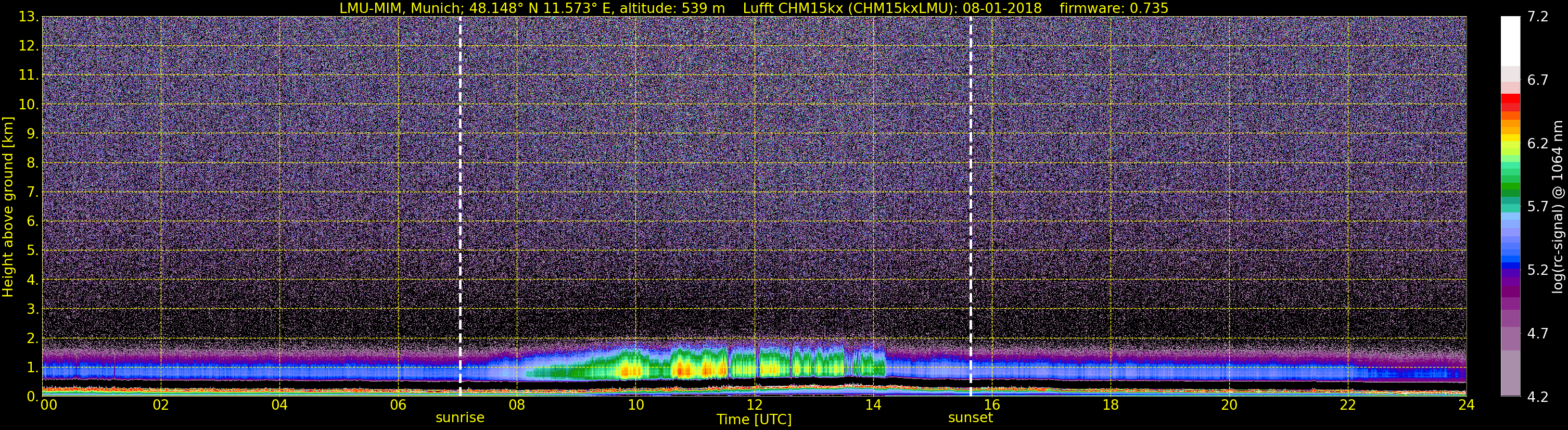Click the 9. tick on the height axis

[x=32, y=134]
